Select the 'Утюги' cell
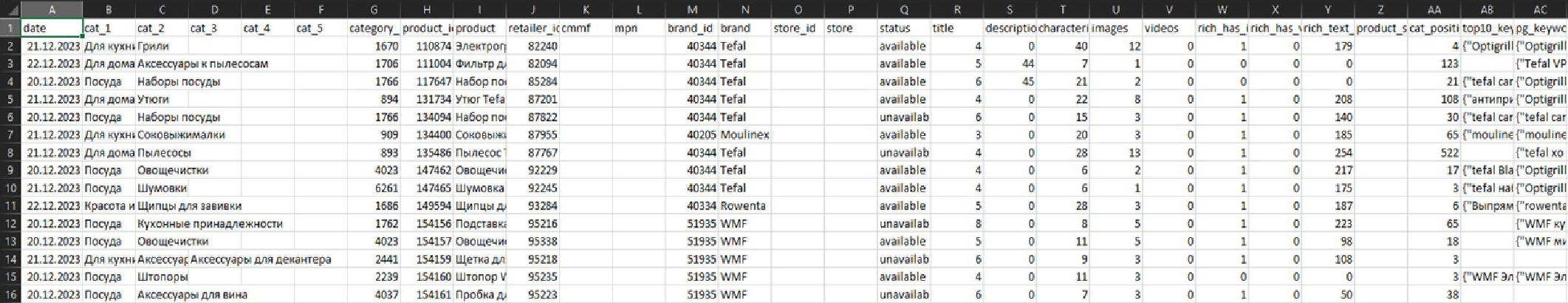 coord(162,99)
